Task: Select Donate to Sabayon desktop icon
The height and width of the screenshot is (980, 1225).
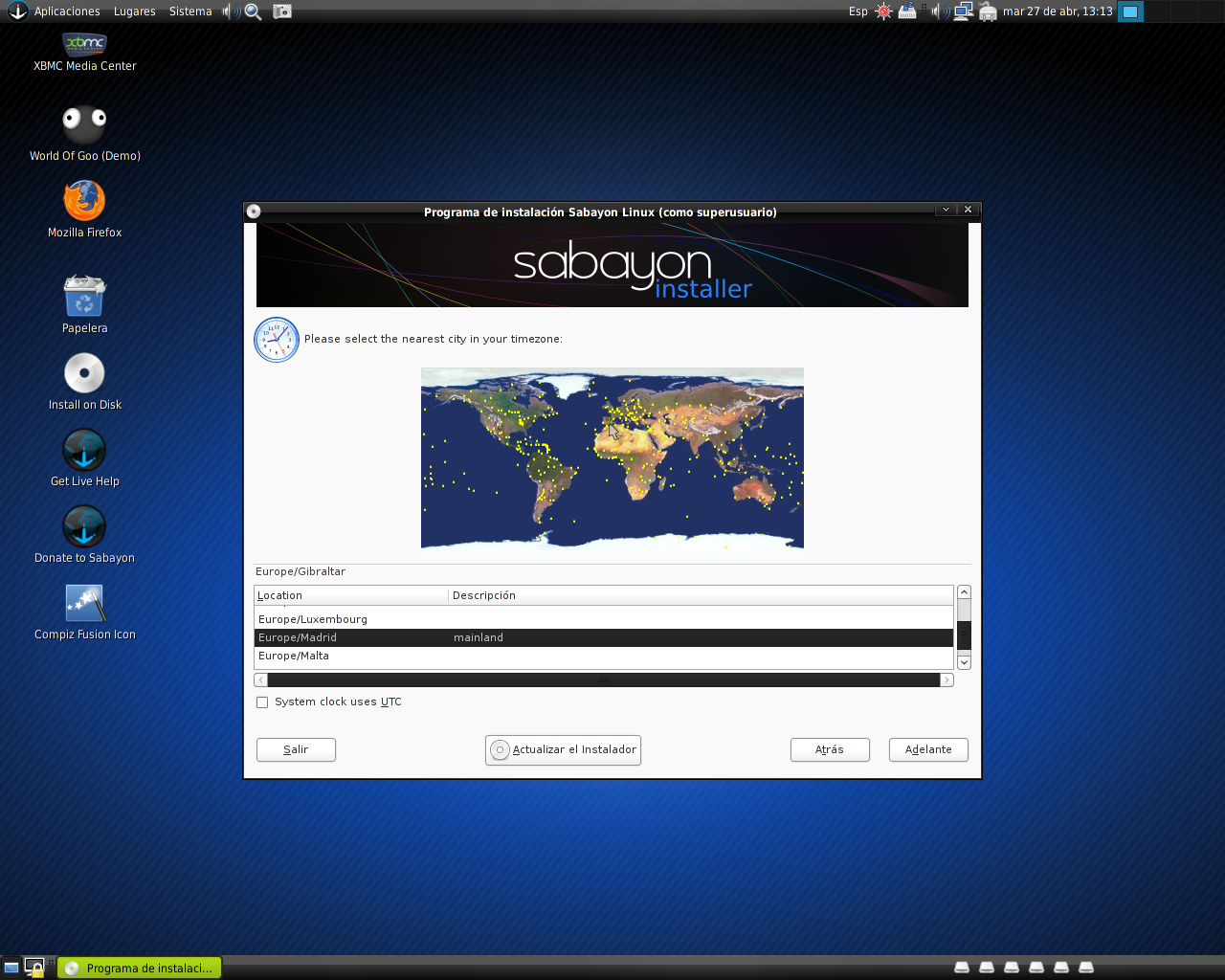Action: (85, 535)
